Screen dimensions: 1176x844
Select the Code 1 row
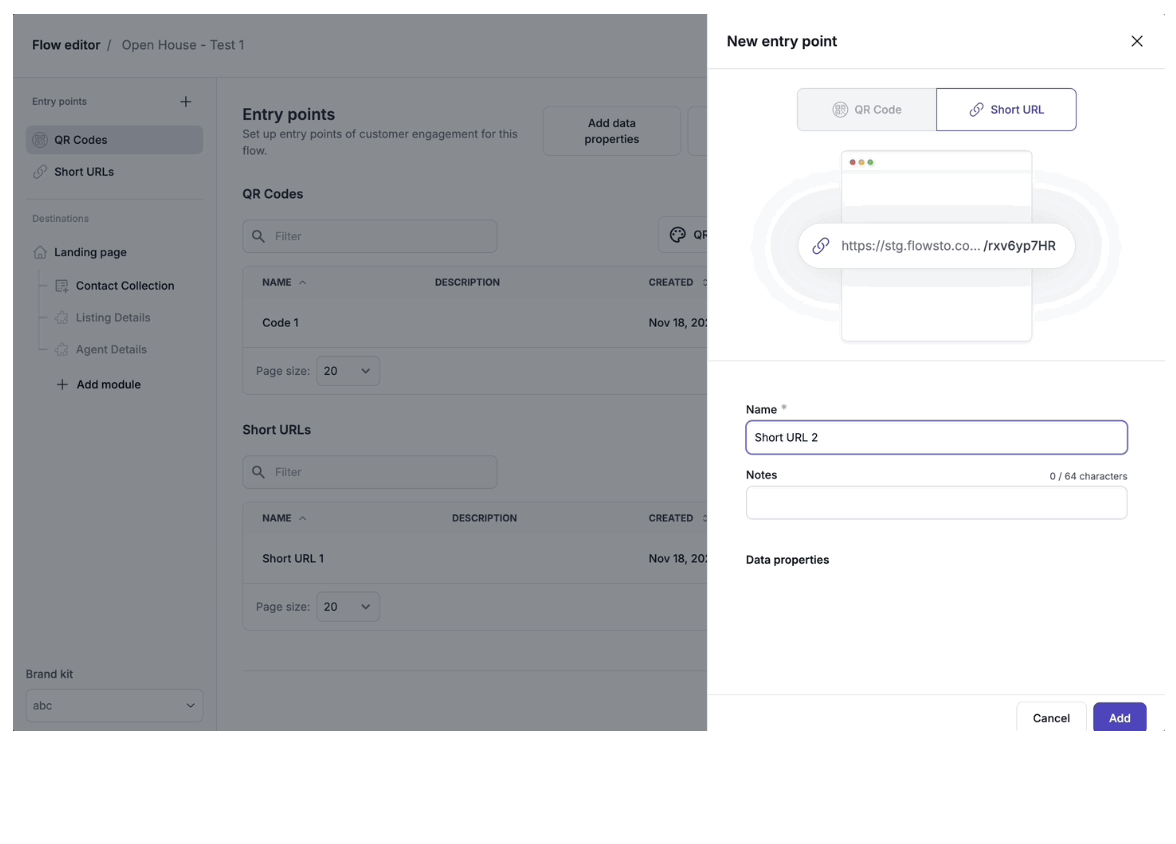pyautogui.click(x=475, y=323)
